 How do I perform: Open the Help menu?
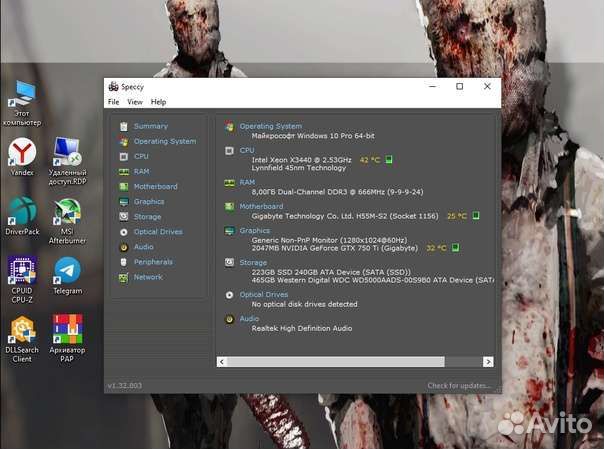coord(158,102)
